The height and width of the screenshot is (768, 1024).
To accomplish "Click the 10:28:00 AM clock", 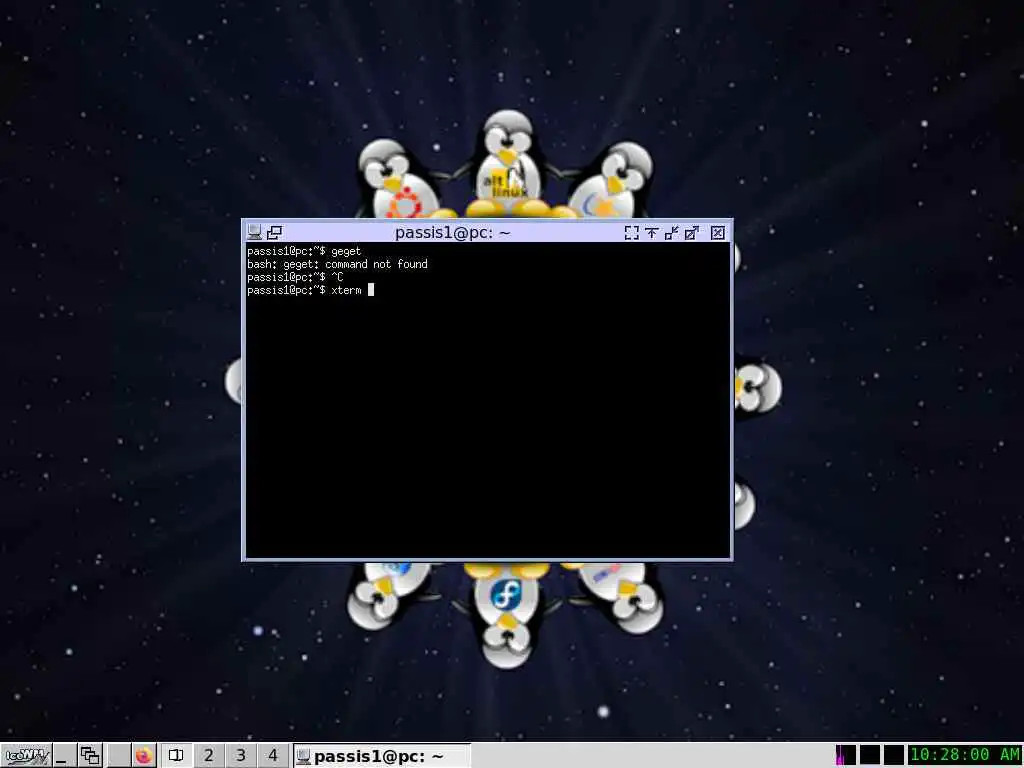I will pos(965,755).
